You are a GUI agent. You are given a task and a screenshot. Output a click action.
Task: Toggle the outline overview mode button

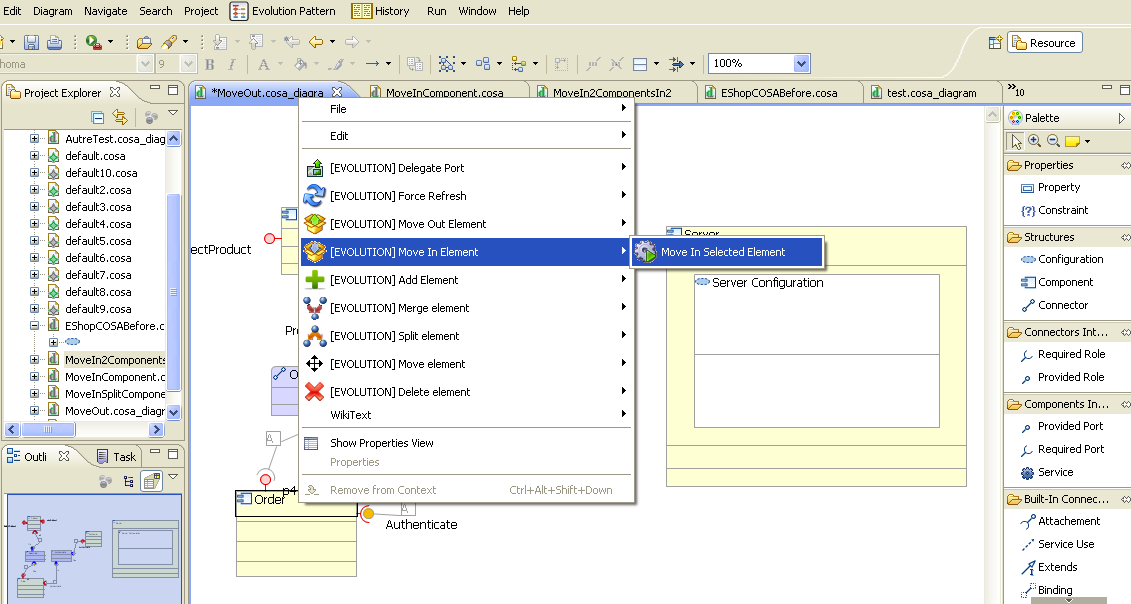(x=152, y=481)
